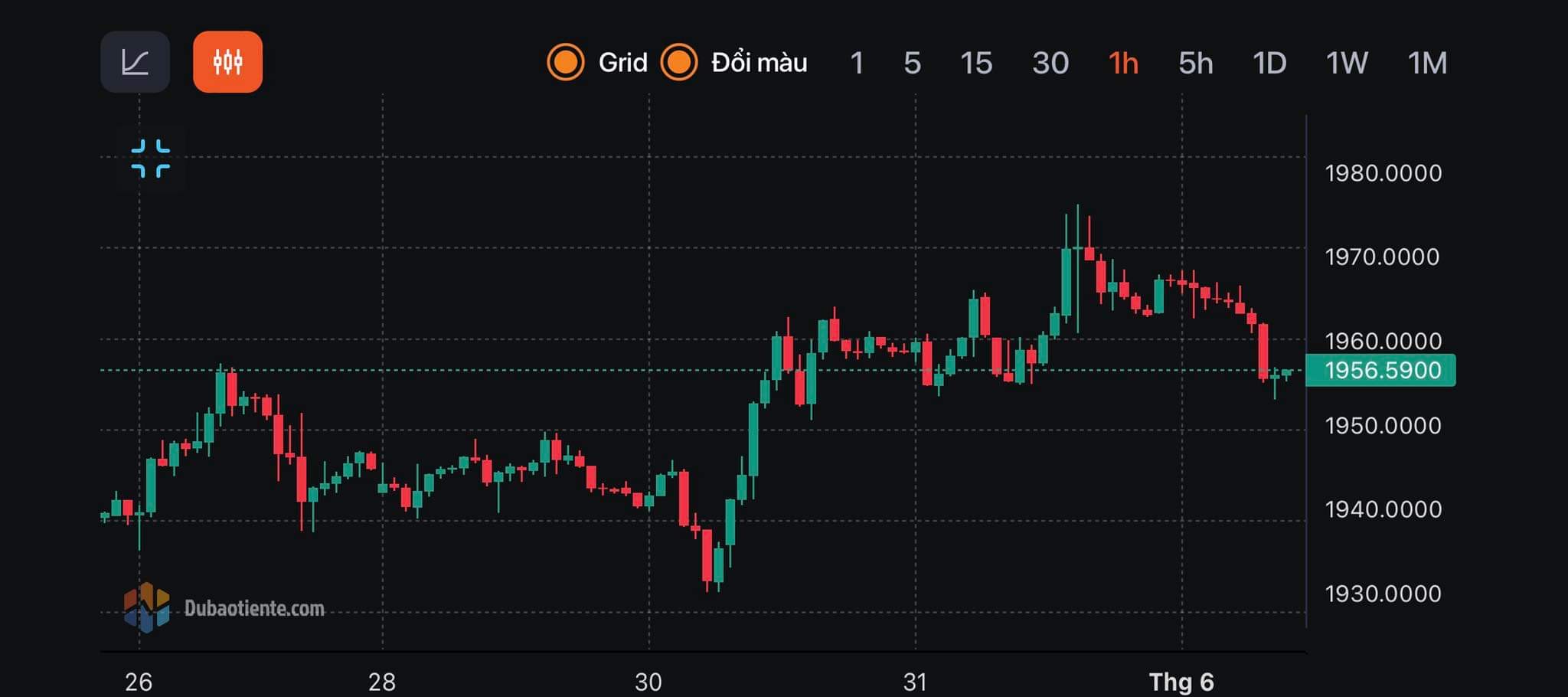Click the 30 date label on axis
The height and width of the screenshot is (697, 1568).
[x=648, y=681]
